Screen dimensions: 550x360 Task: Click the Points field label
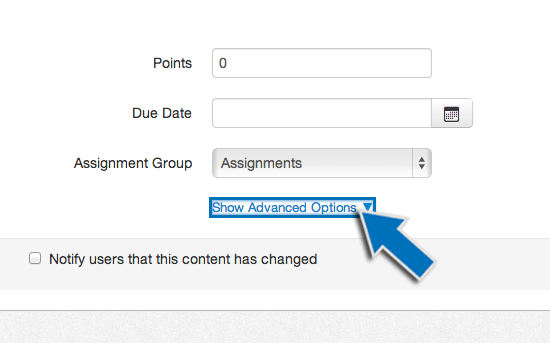[173, 63]
